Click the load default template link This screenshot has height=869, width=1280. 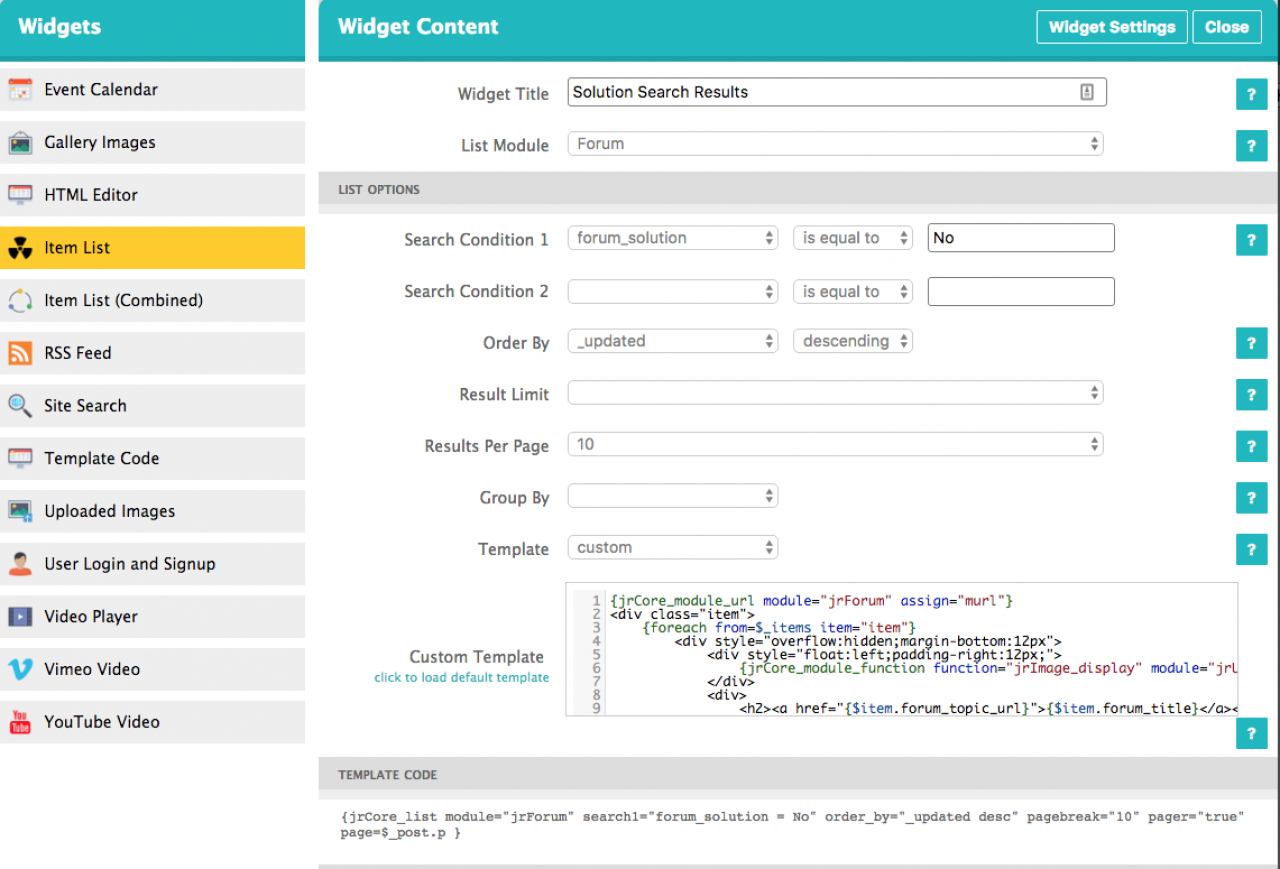[x=461, y=678]
